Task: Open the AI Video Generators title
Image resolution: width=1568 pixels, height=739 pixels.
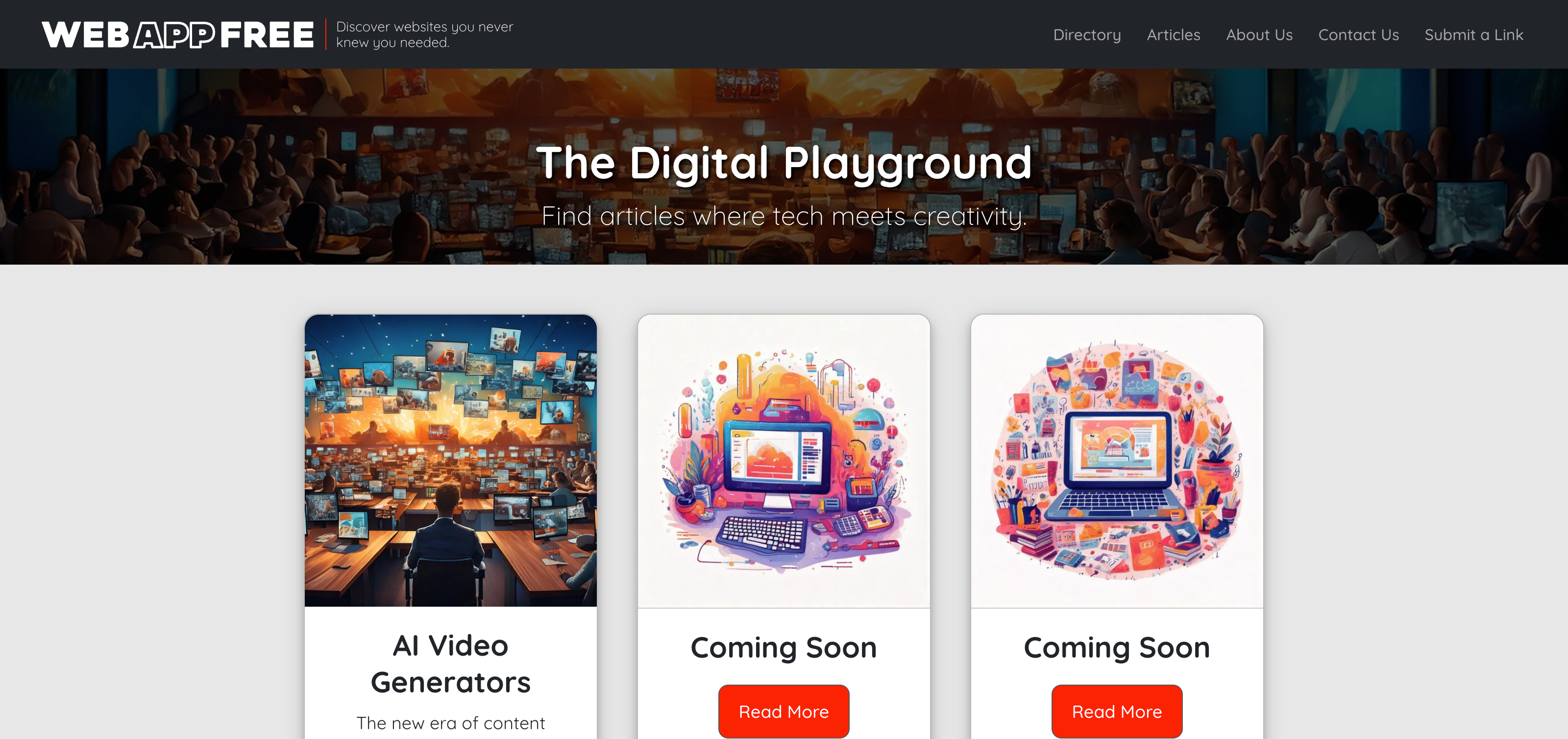Action: coord(450,664)
